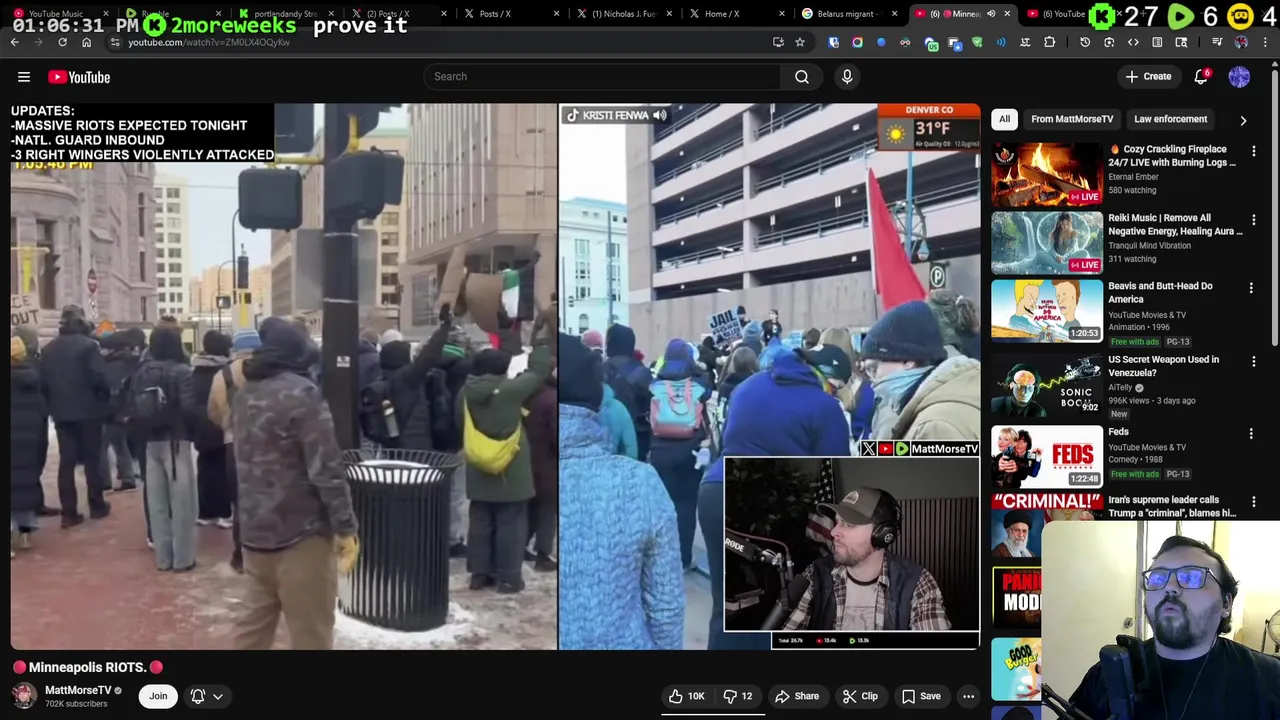Open the translate extension icon

tap(1025, 42)
